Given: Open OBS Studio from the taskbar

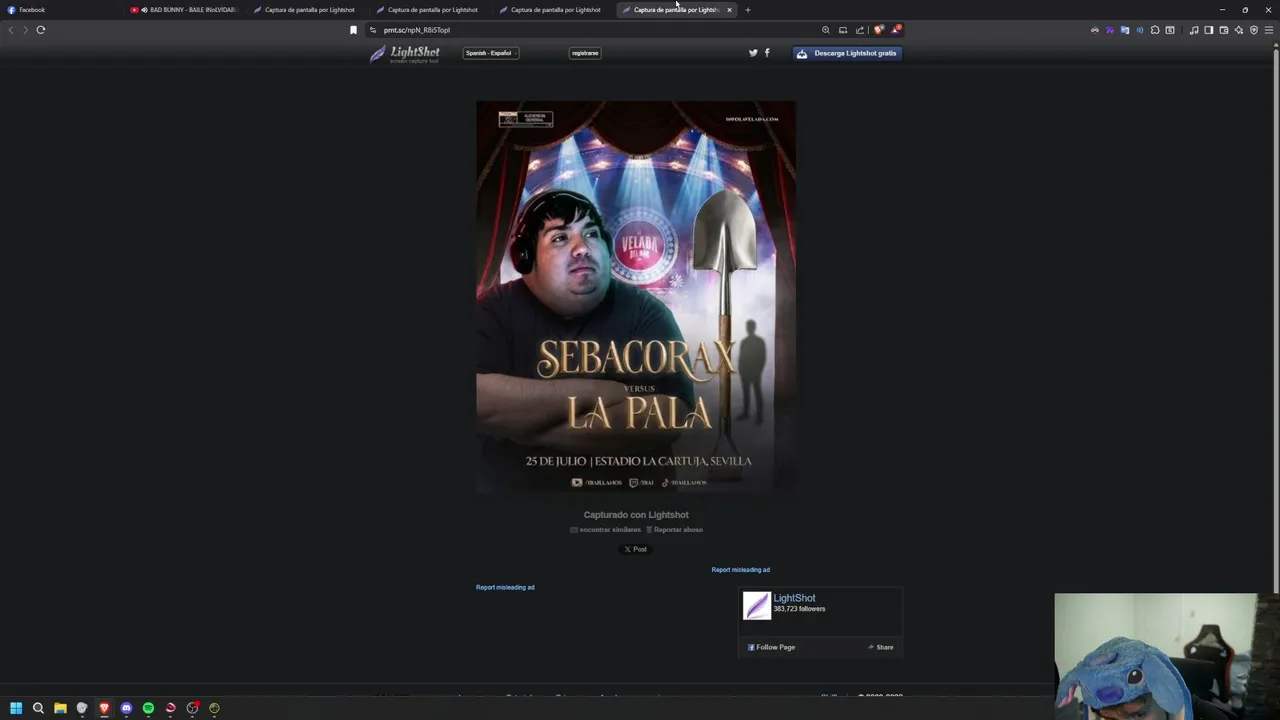Looking at the screenshot, I should [192, 708].
